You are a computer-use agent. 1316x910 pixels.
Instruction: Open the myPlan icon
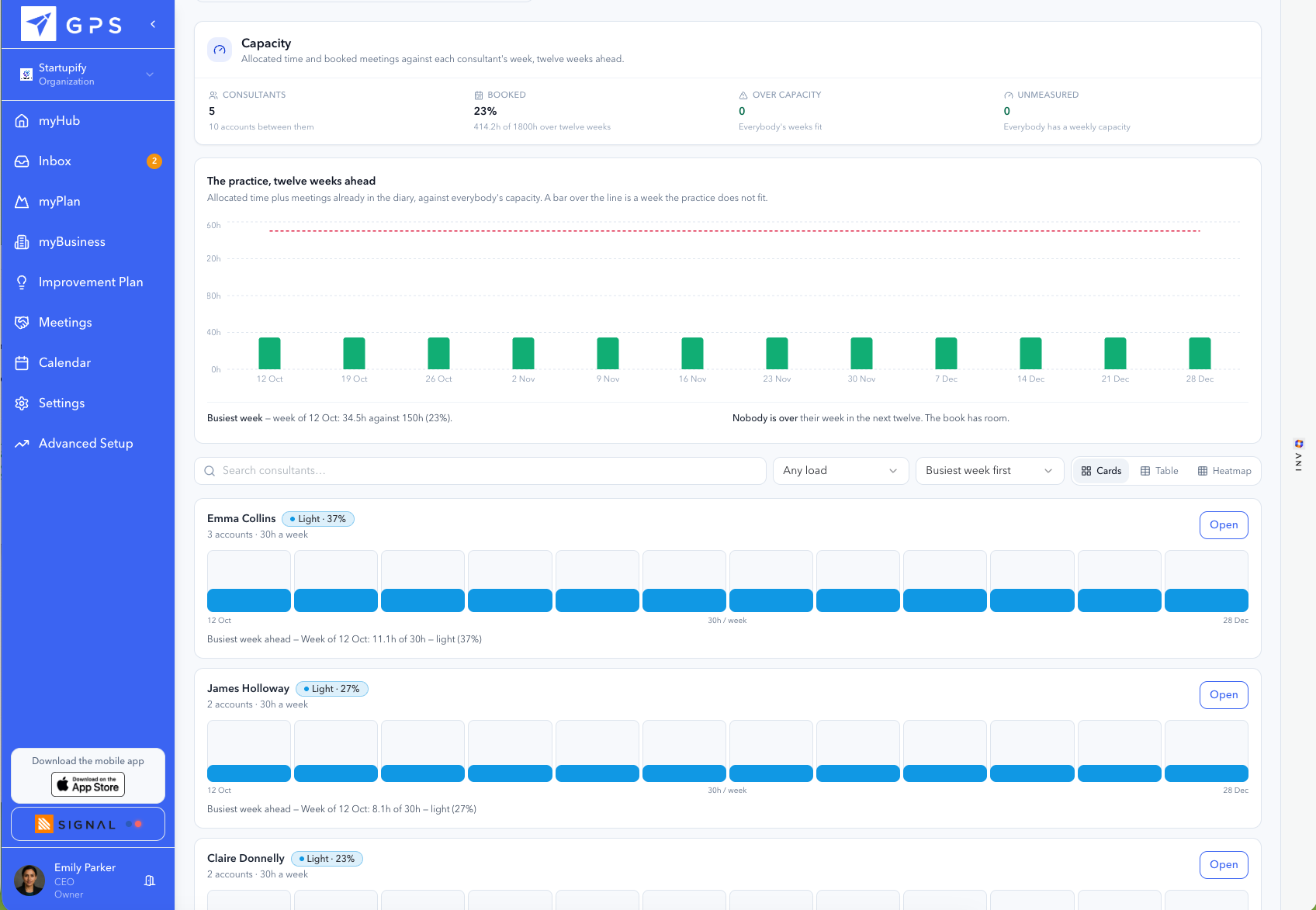[22, 202]
